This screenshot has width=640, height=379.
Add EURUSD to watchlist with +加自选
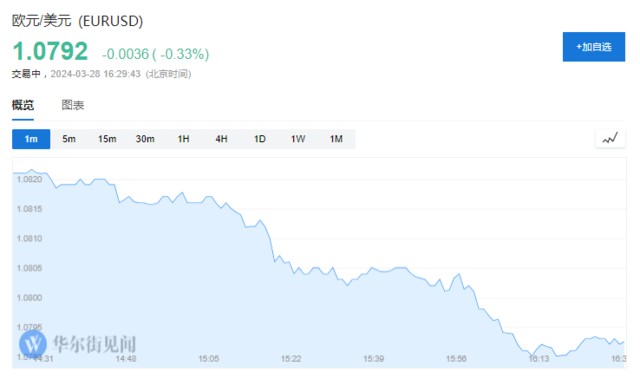(593, 47)
